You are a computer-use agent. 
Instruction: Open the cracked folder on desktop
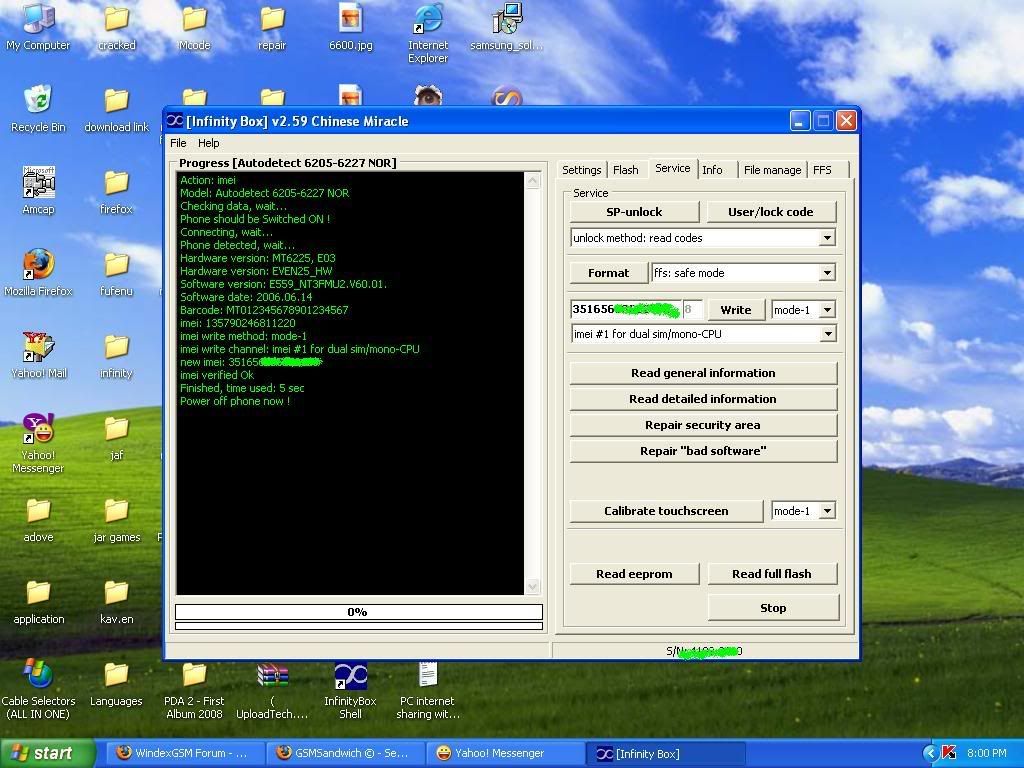pyautogui.click(x=116, y=26)
